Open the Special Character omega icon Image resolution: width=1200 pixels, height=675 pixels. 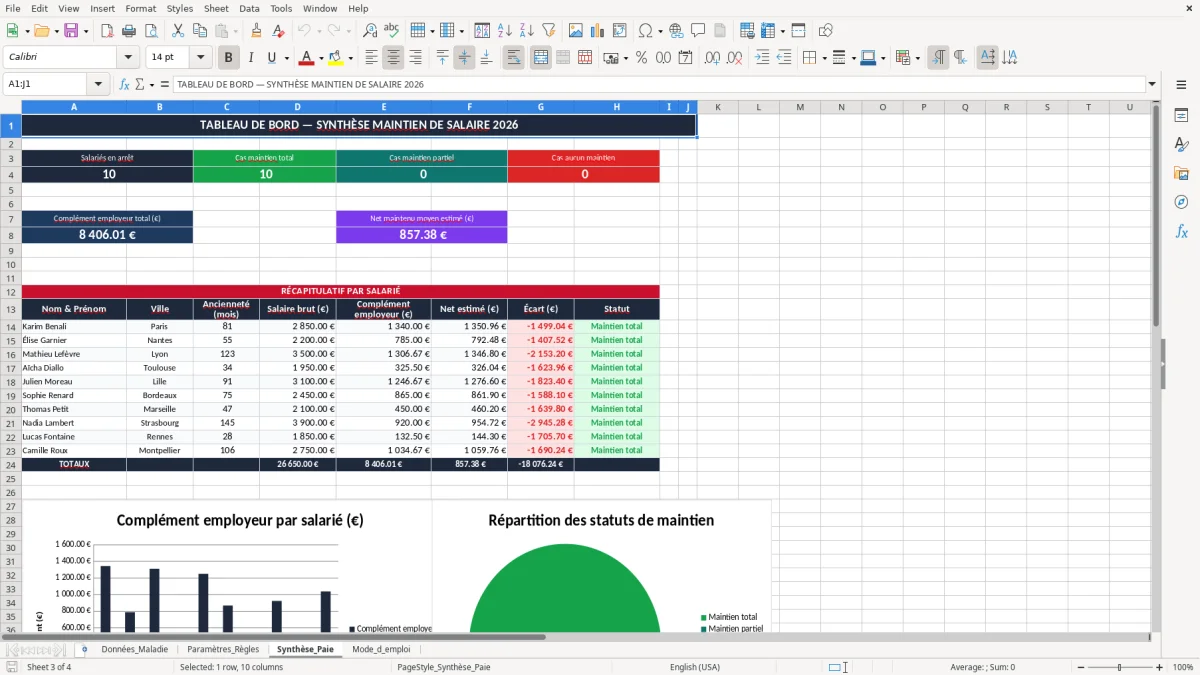click(645, 31)
